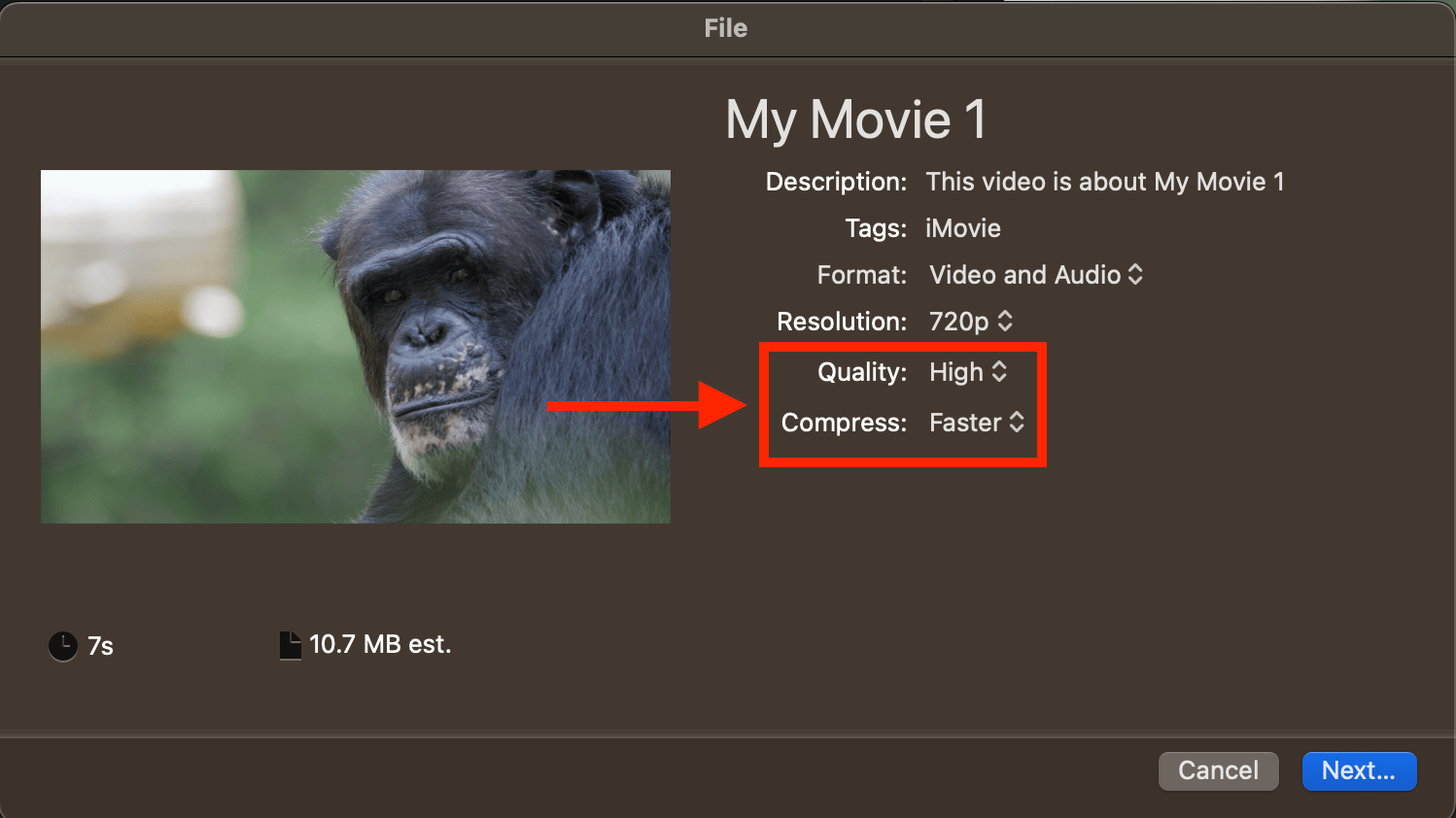Viewport: 1456px width, 818px height.
Task: Open the Format selector showing Video and Audio
Action: tap(1026, 275)
